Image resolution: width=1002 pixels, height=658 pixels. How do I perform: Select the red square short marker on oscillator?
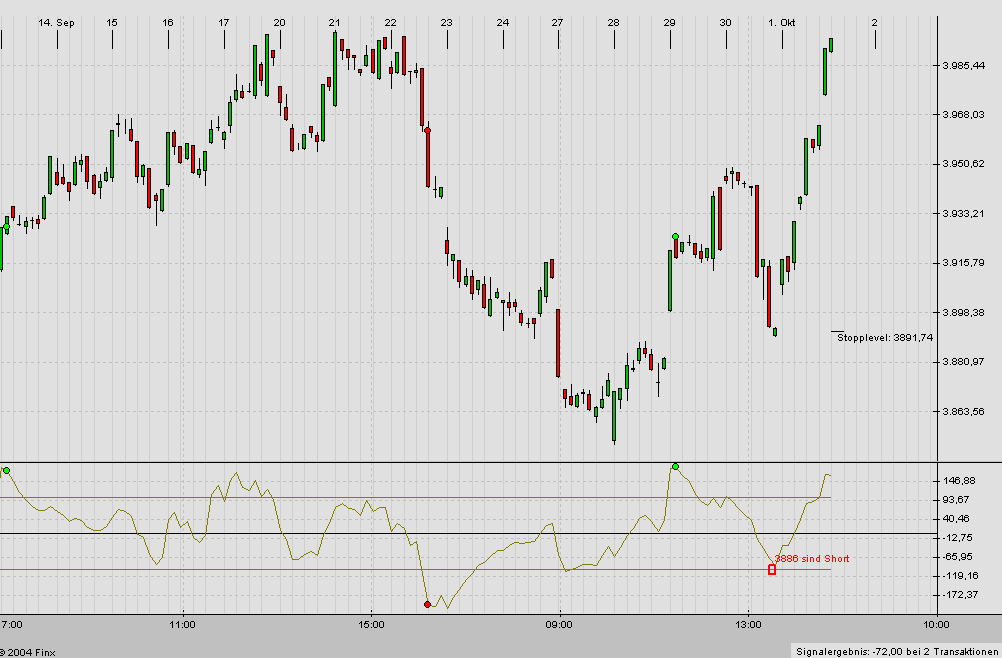point(771,570)
